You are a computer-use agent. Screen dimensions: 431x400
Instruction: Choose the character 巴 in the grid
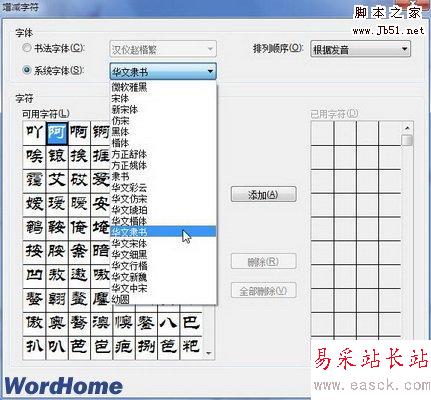(x=191, y=323)
